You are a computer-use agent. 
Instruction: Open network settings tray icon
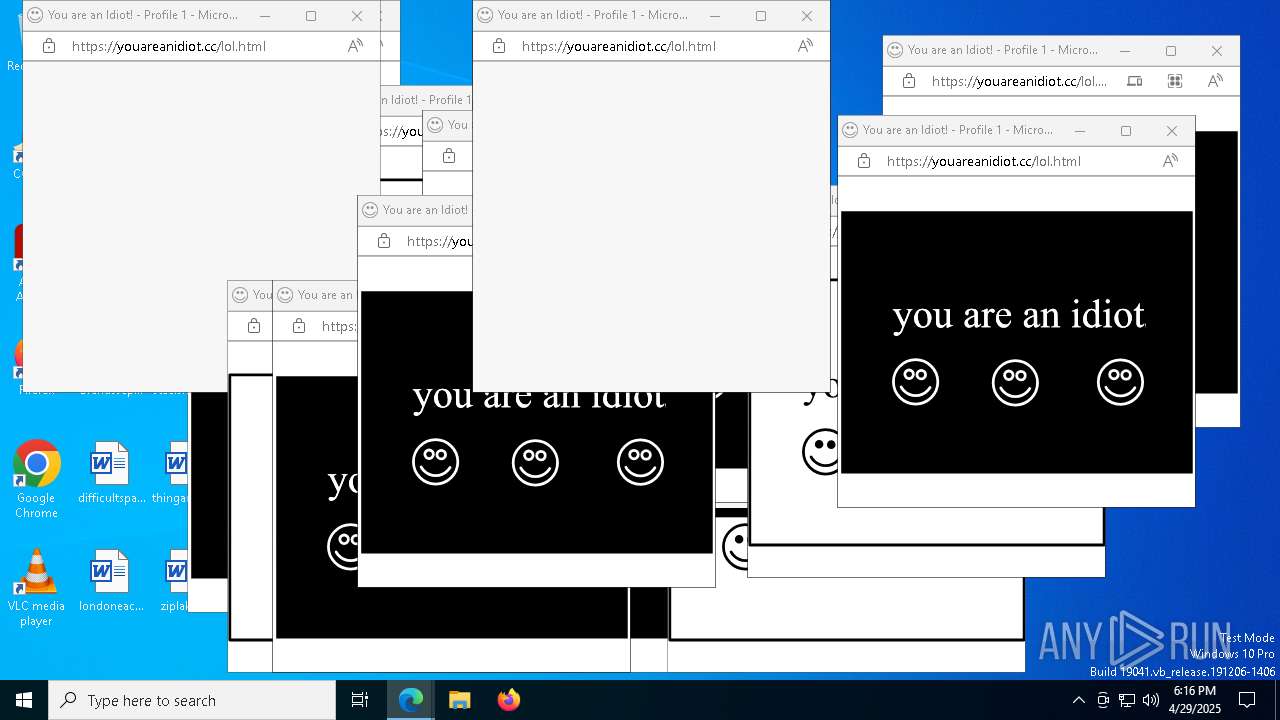(x=1127, y=700)
